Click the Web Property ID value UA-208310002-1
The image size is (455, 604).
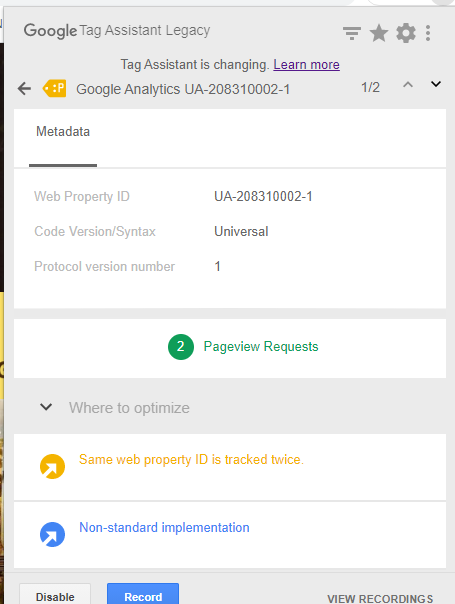(263, 196)
